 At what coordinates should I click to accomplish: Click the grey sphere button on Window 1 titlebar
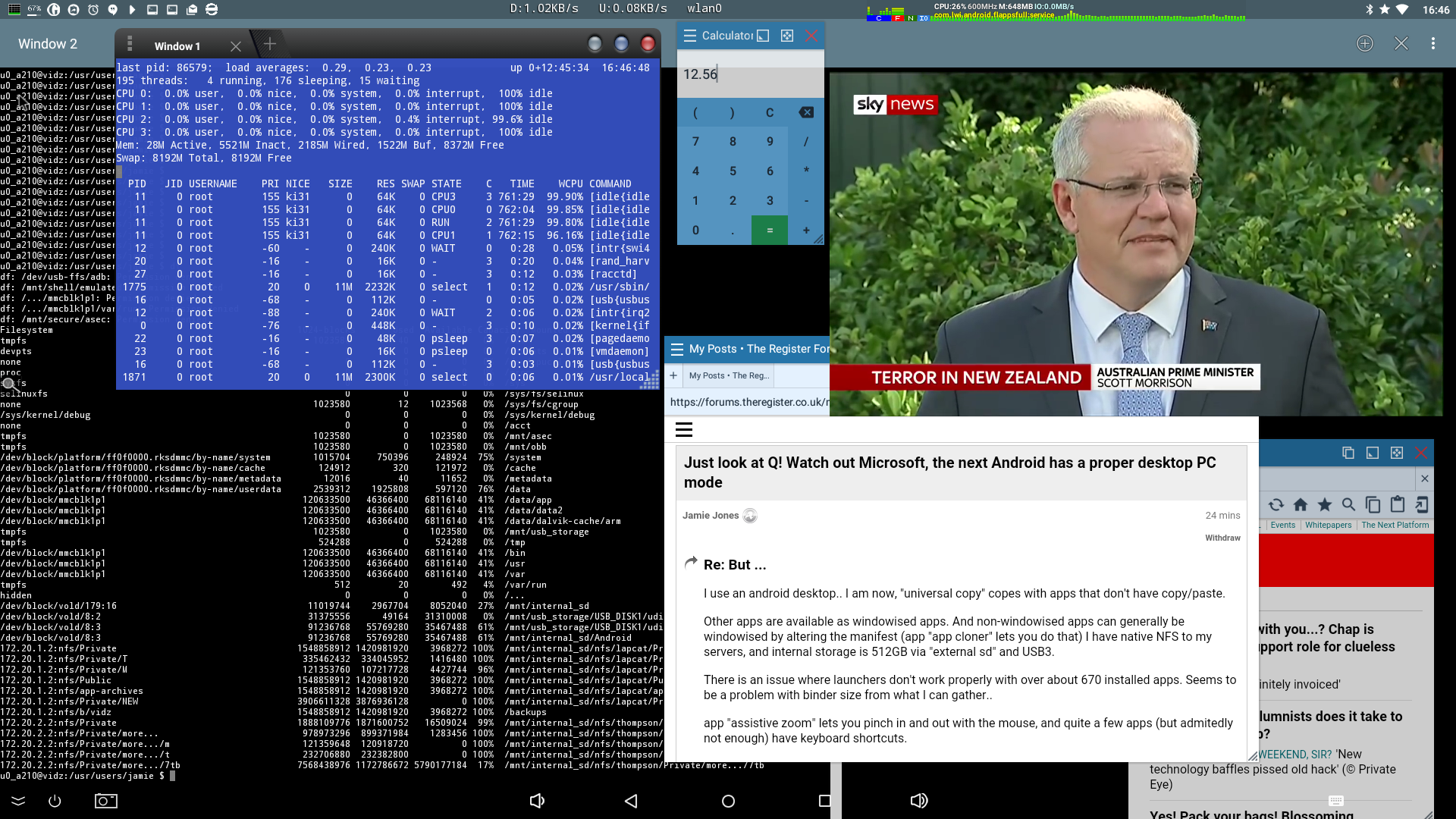pos(595,44)
